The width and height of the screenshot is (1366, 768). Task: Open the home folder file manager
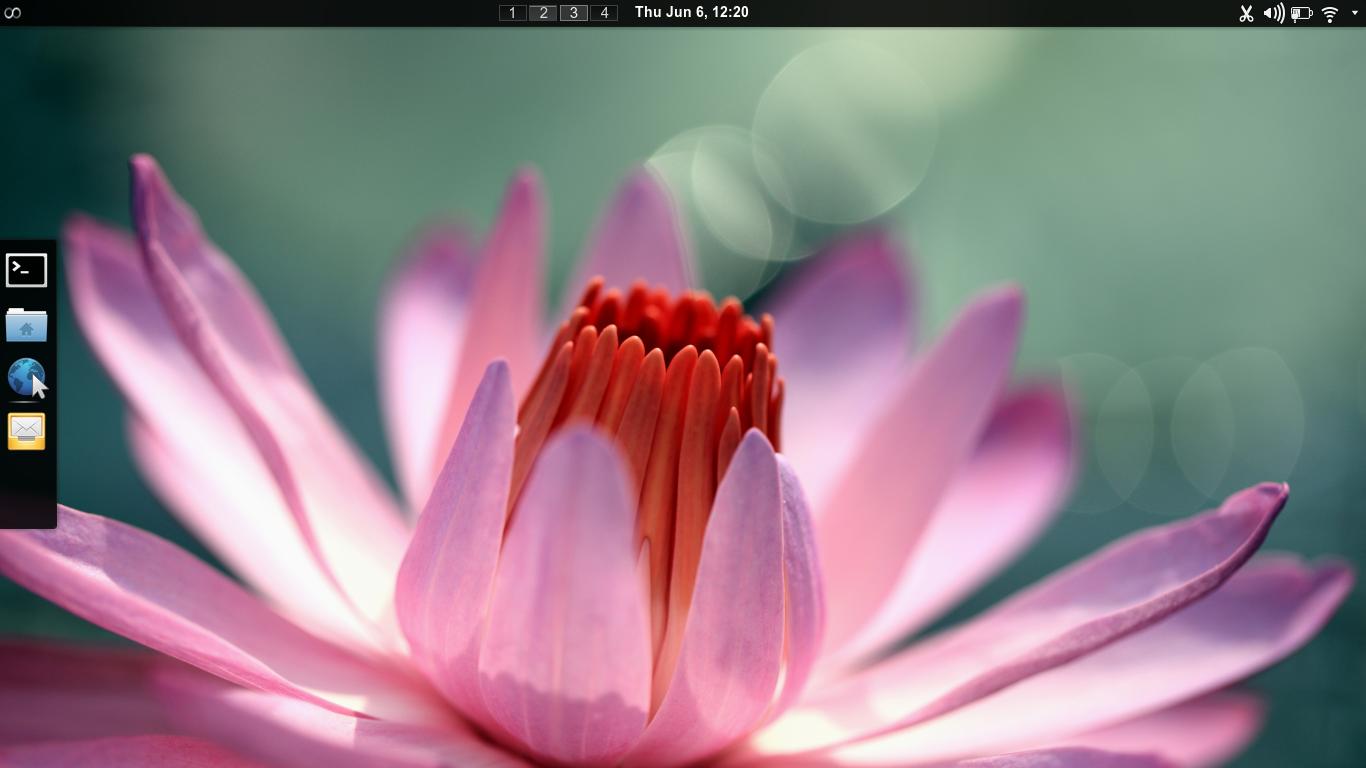point(27,325)
